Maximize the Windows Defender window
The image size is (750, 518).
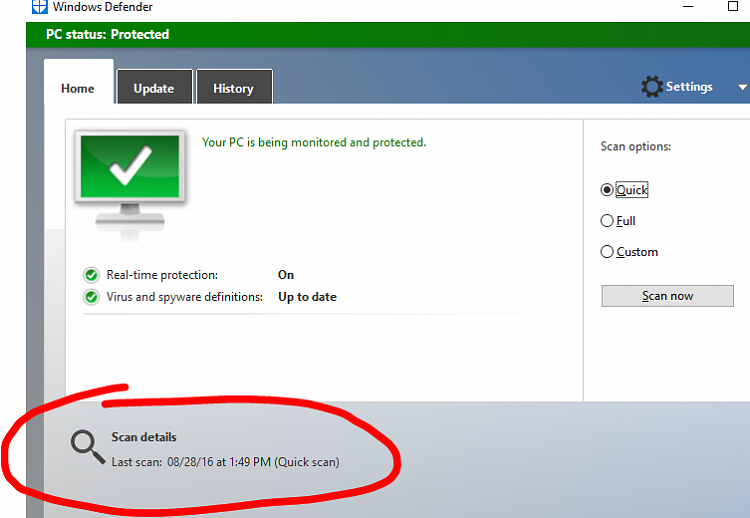click(733, 6)
